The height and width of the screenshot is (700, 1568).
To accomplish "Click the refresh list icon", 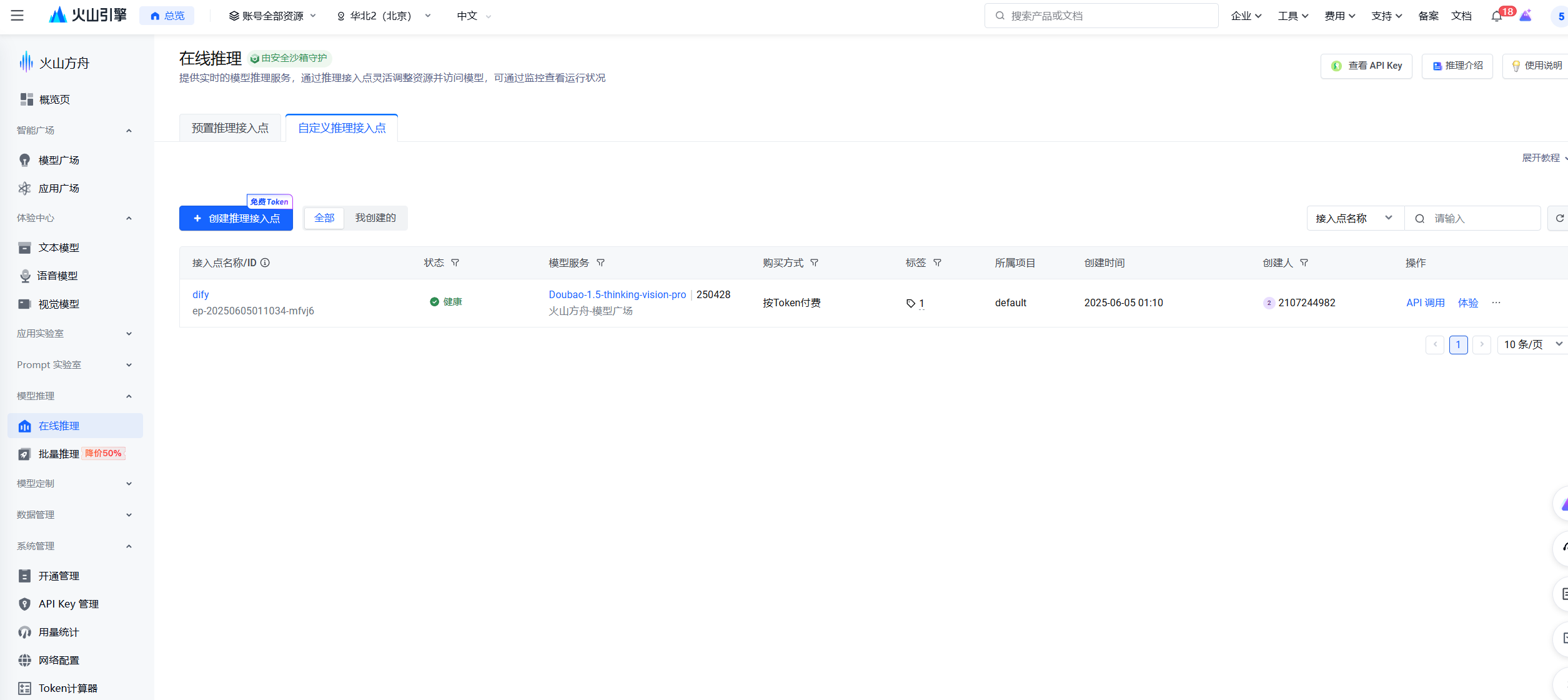I will click(1559, 218).
